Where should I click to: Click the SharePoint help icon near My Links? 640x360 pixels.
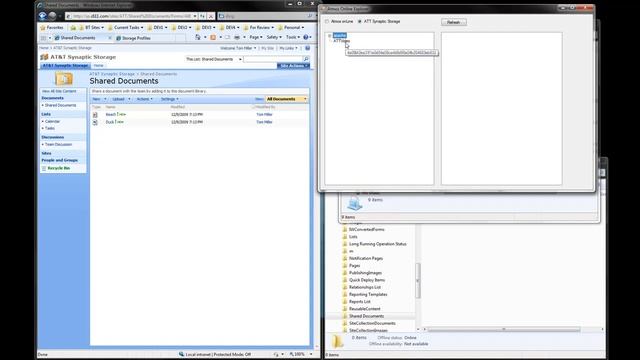click(x=307, y=48)
